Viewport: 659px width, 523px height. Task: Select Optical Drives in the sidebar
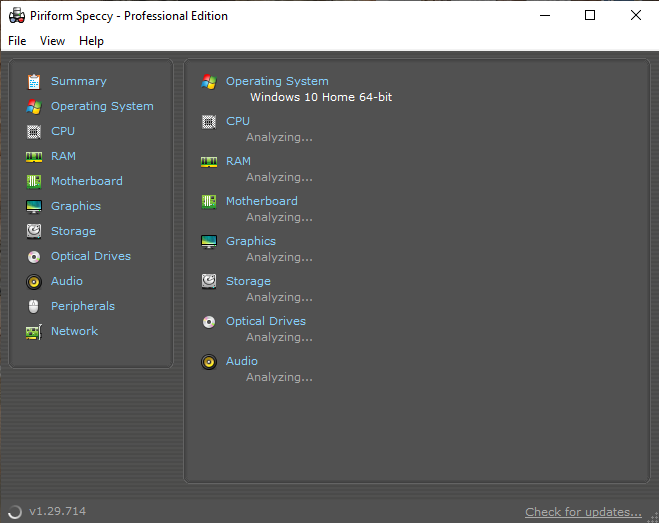point(91,256)
